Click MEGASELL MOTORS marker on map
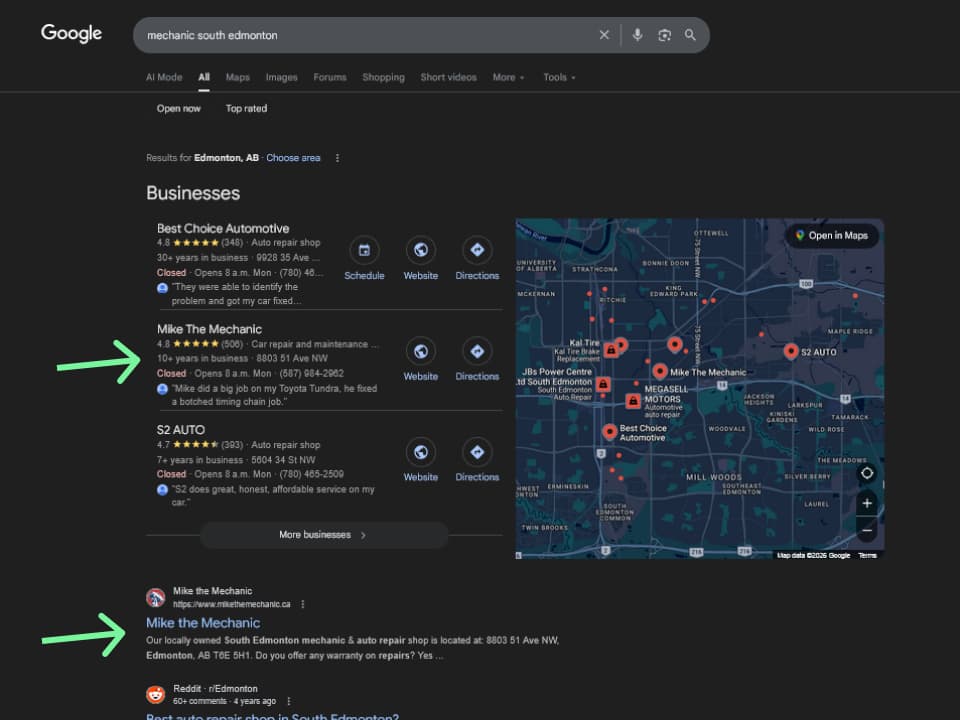960x720 pixels. (633, 401)
